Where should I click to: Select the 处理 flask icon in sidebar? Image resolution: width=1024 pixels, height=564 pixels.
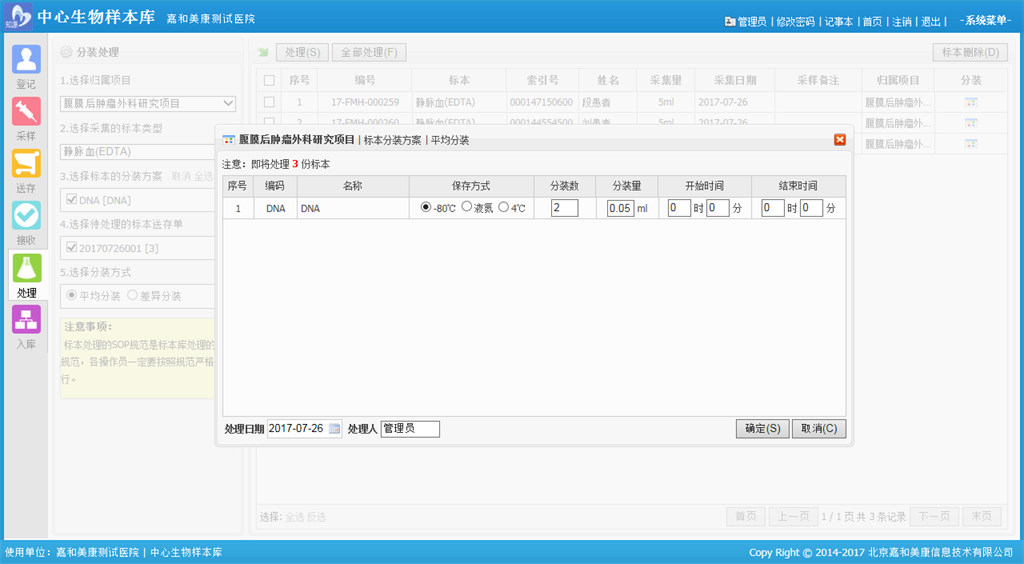tap(26, 269)
